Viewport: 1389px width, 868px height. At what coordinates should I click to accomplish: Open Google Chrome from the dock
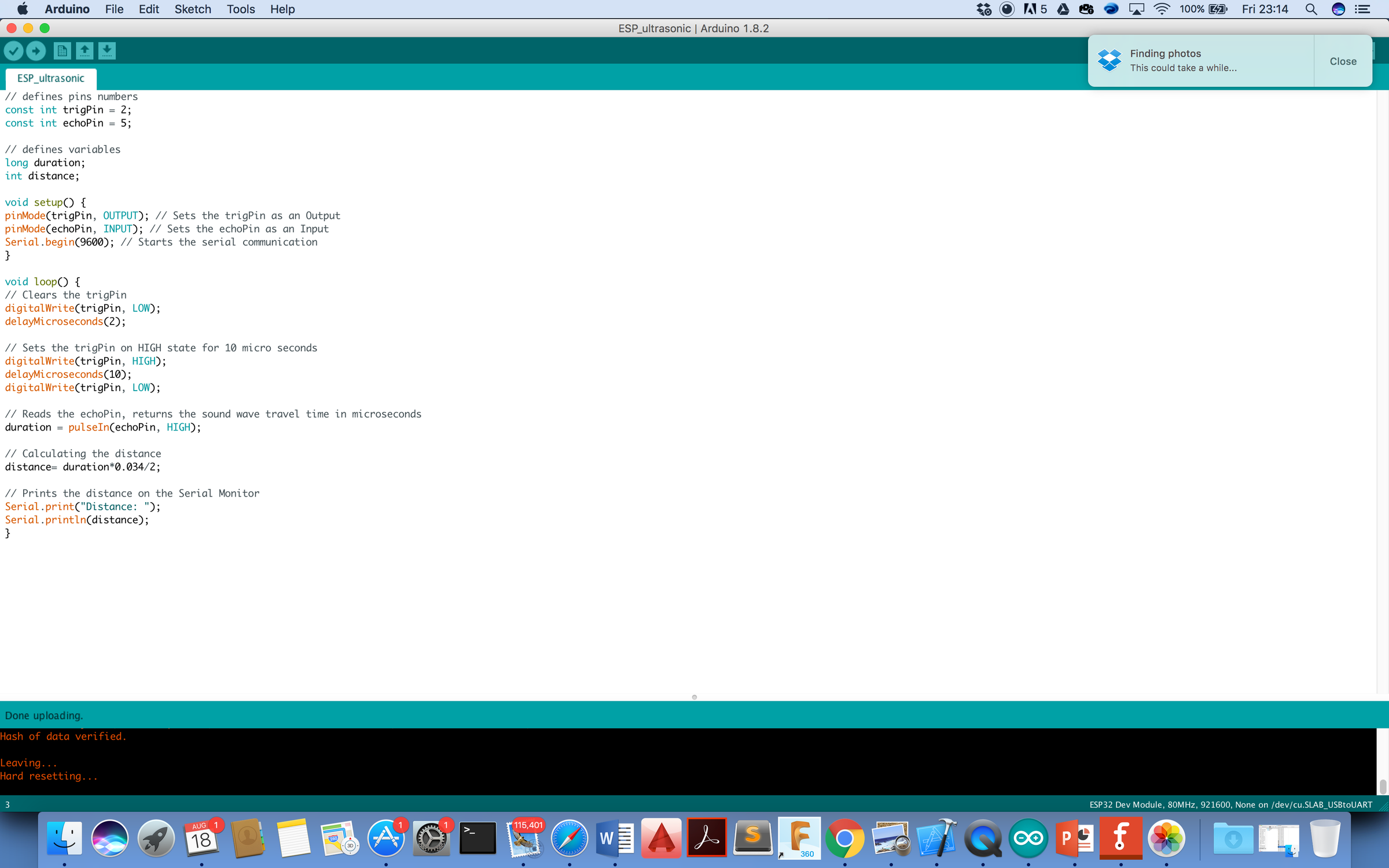pos(844,838)
